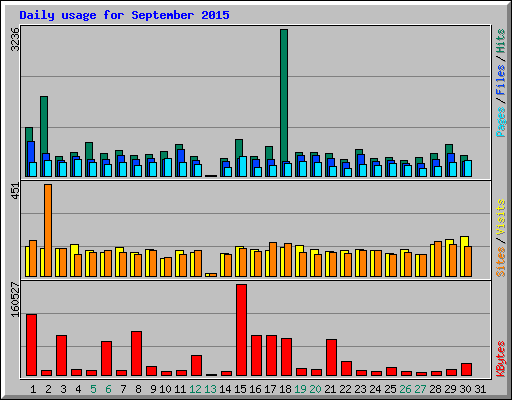
Task: Click the x-axis day label '20'
Action: pyautogui.click(x=315, y=389)
